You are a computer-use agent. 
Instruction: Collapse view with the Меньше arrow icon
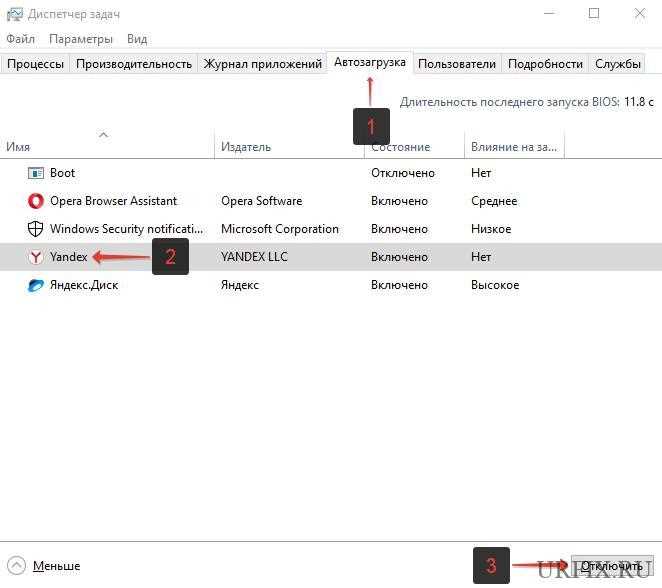16,566
